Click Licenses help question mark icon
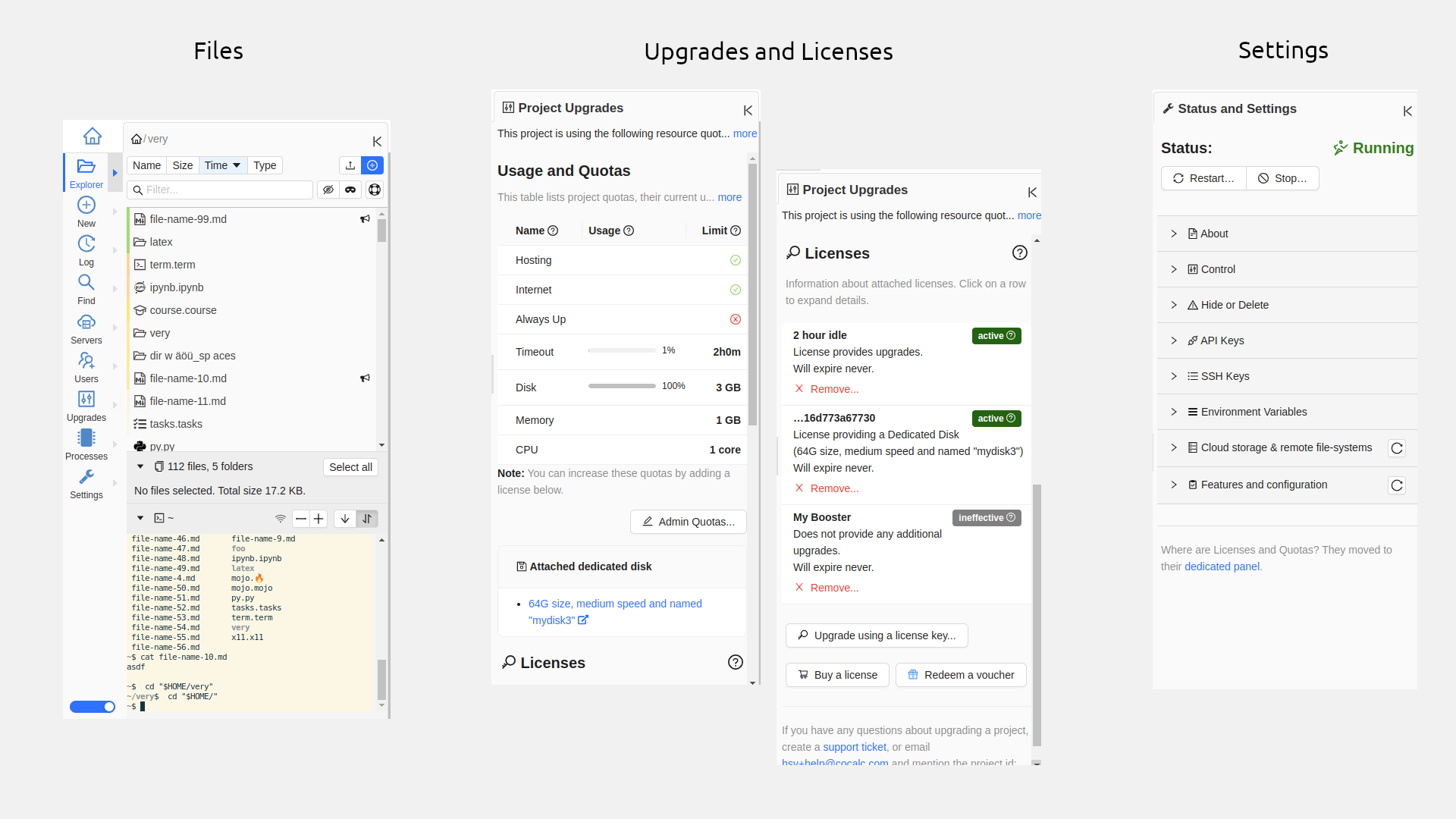This screenshot has height=819, width=1456. (x=1019, y=253)
